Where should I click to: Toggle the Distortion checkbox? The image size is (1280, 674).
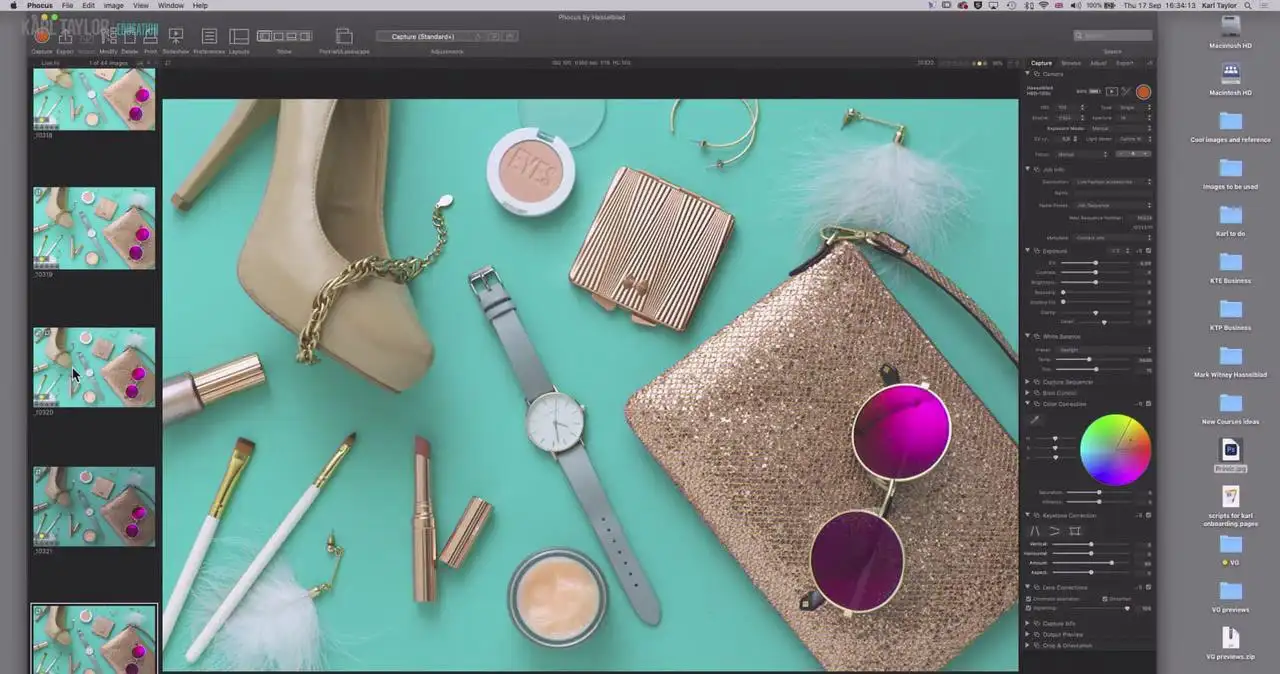(1104, 599)
